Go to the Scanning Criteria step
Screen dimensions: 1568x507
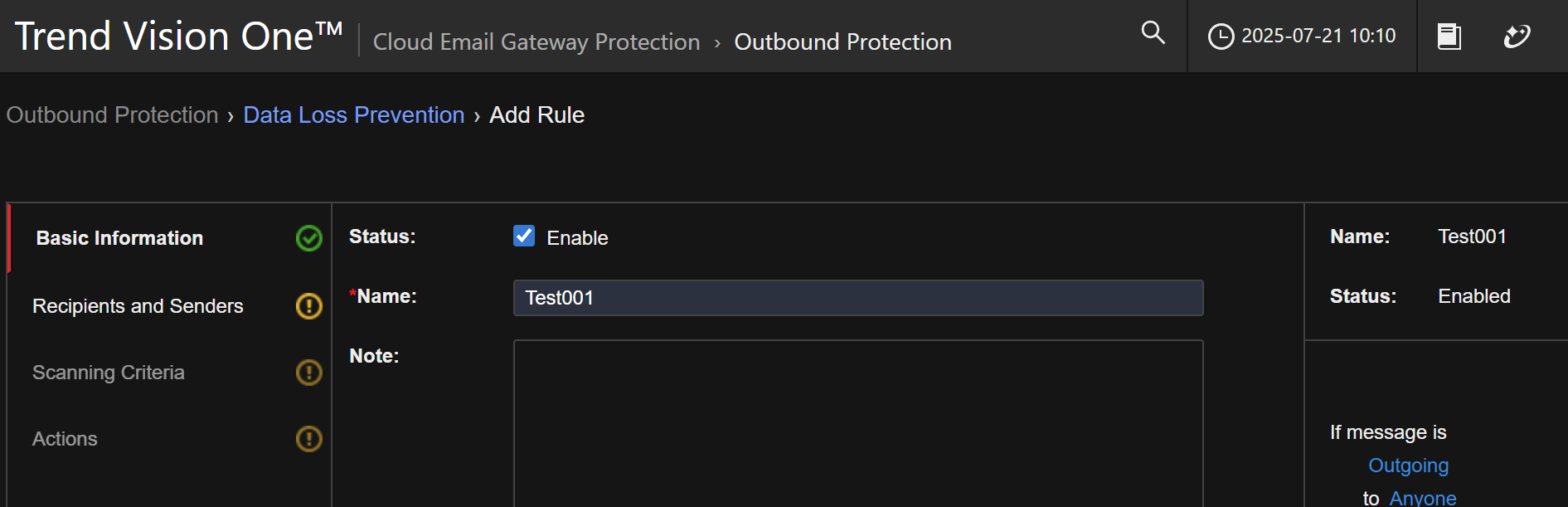(x=109, y=373)
